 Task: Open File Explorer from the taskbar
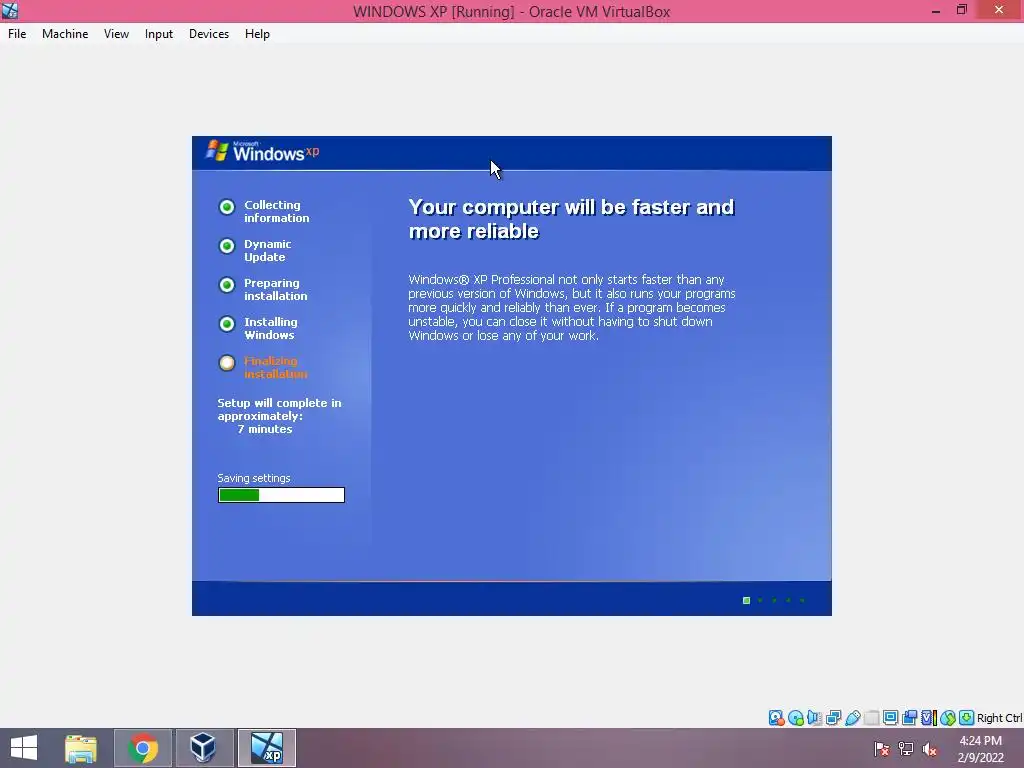81,748
